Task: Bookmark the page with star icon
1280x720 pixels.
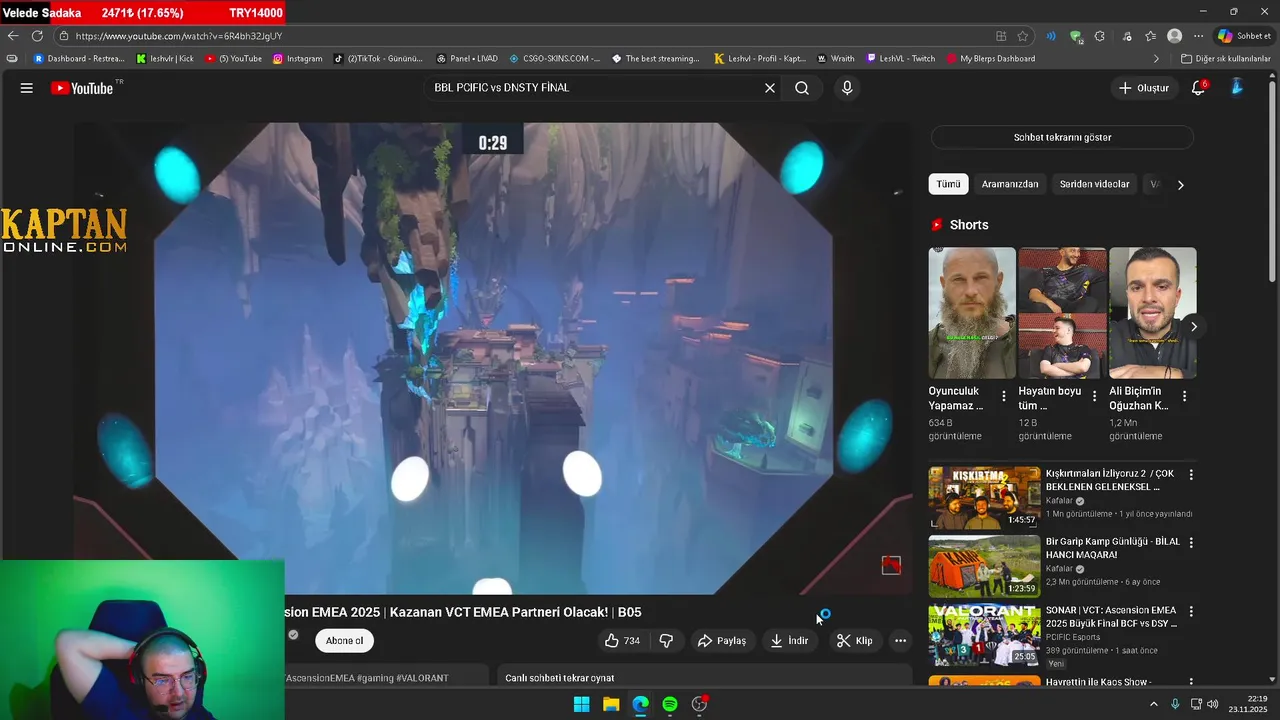Action: (x=1023, y=36)
